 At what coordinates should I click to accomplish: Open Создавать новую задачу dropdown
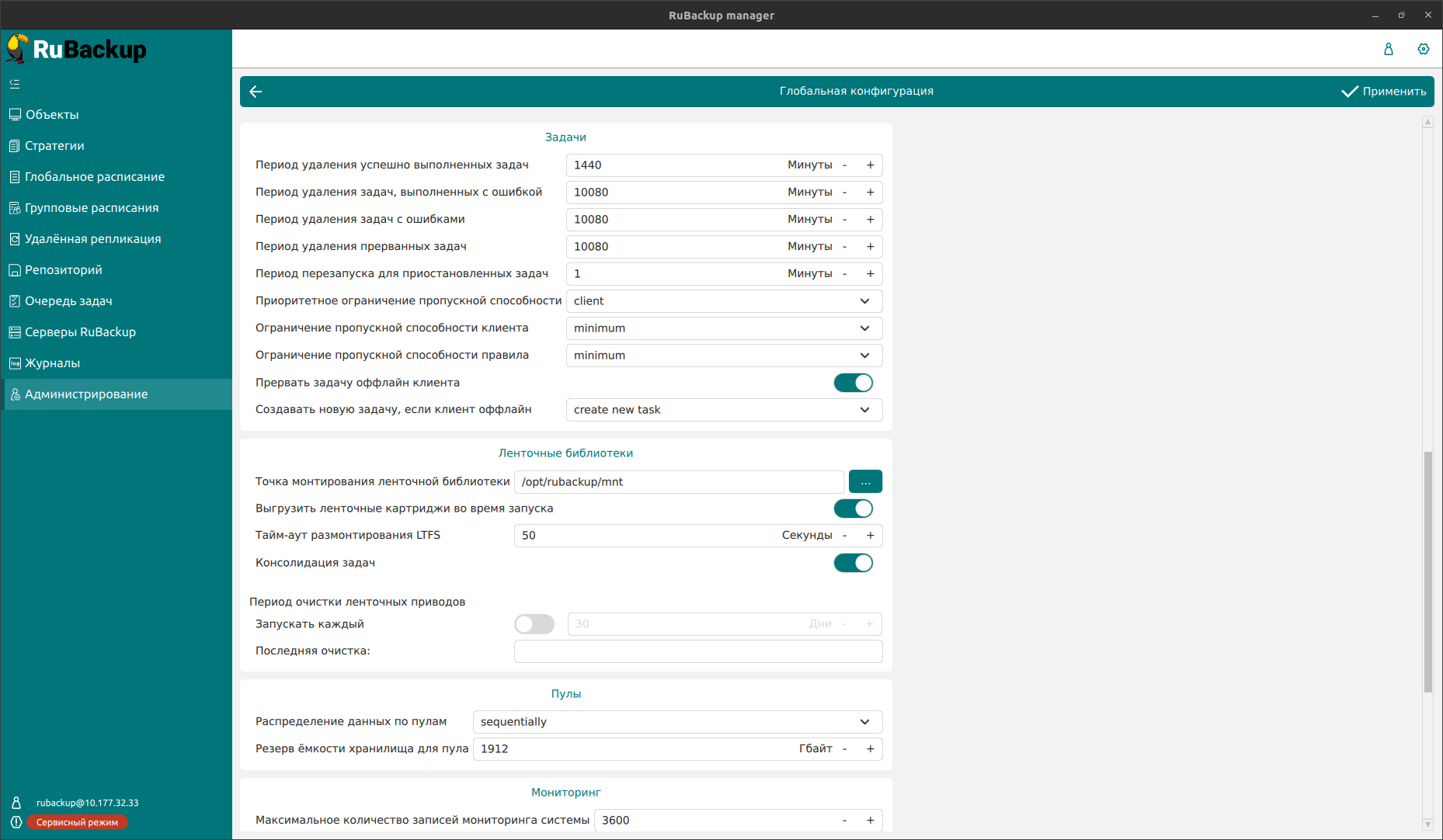click(724, 410)
